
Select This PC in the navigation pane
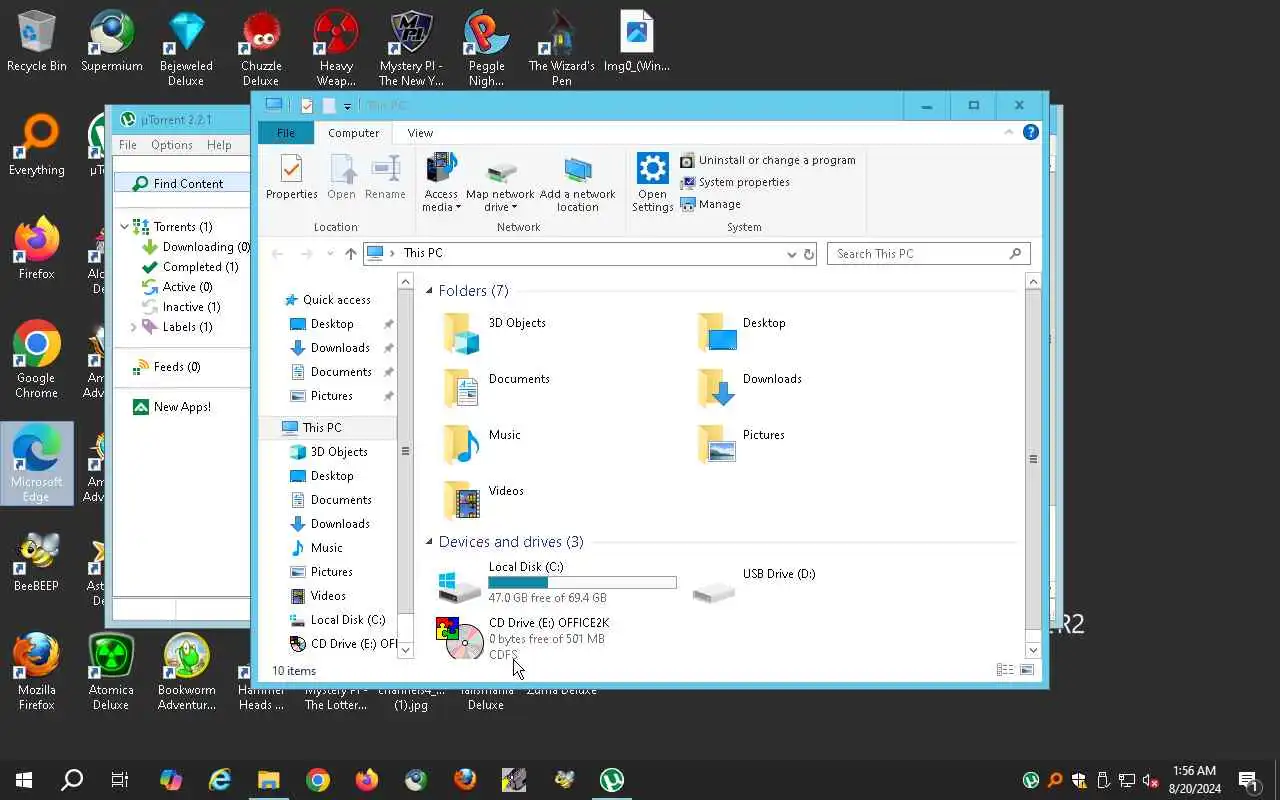click(322, 428)
